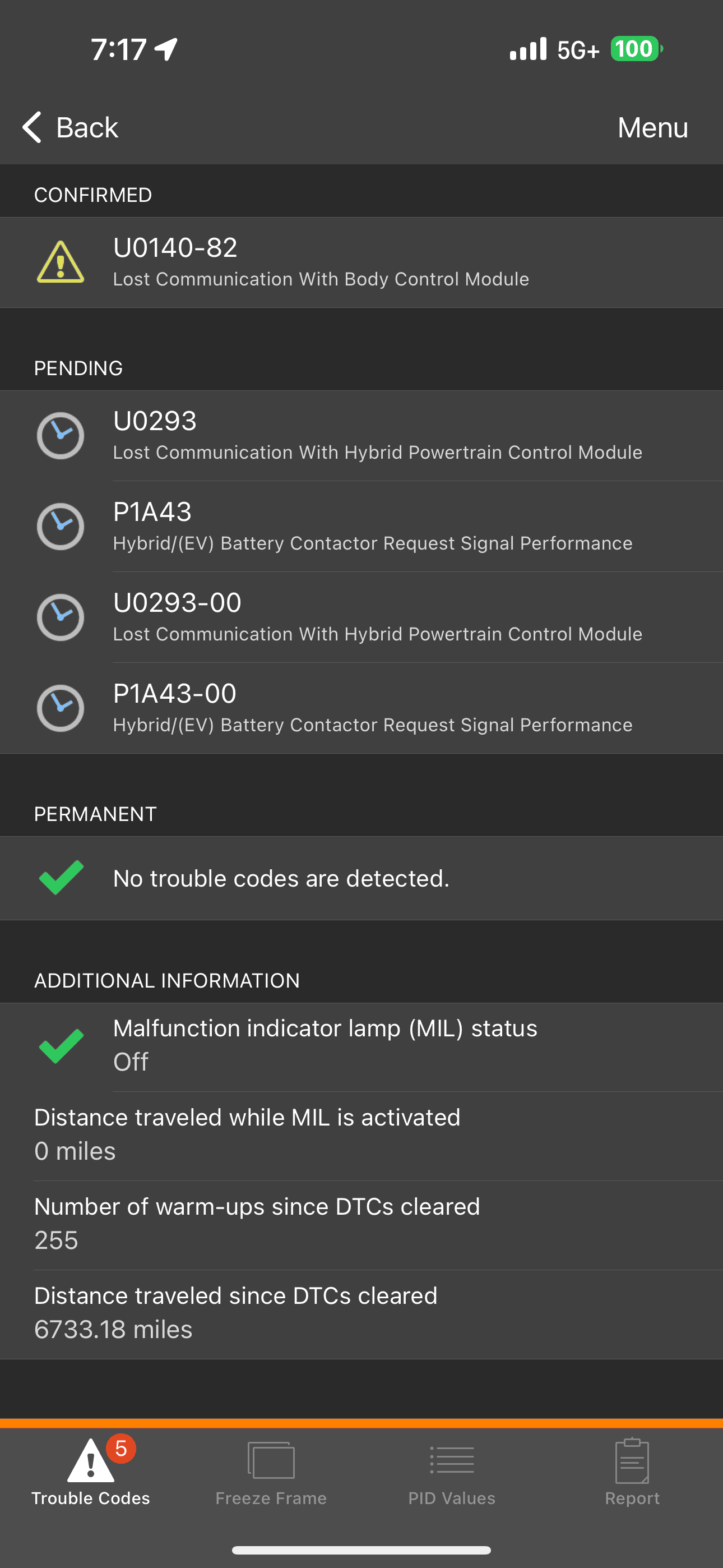Tap the green checkmark beside MIL status

[61, 1046]
